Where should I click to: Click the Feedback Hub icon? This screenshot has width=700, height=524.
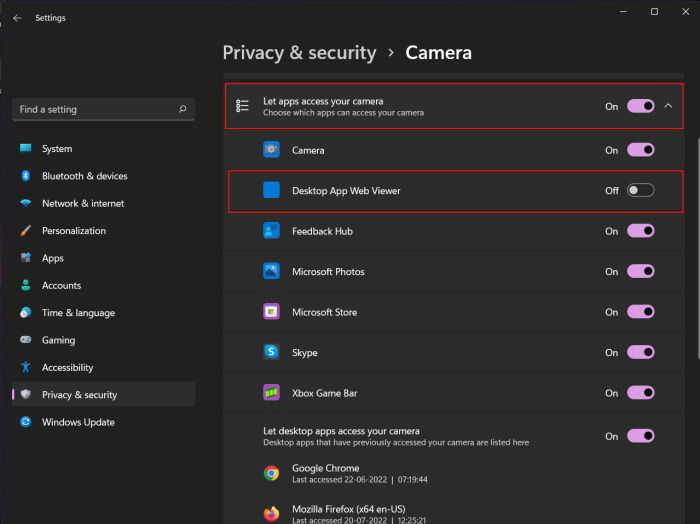(271, 231)
